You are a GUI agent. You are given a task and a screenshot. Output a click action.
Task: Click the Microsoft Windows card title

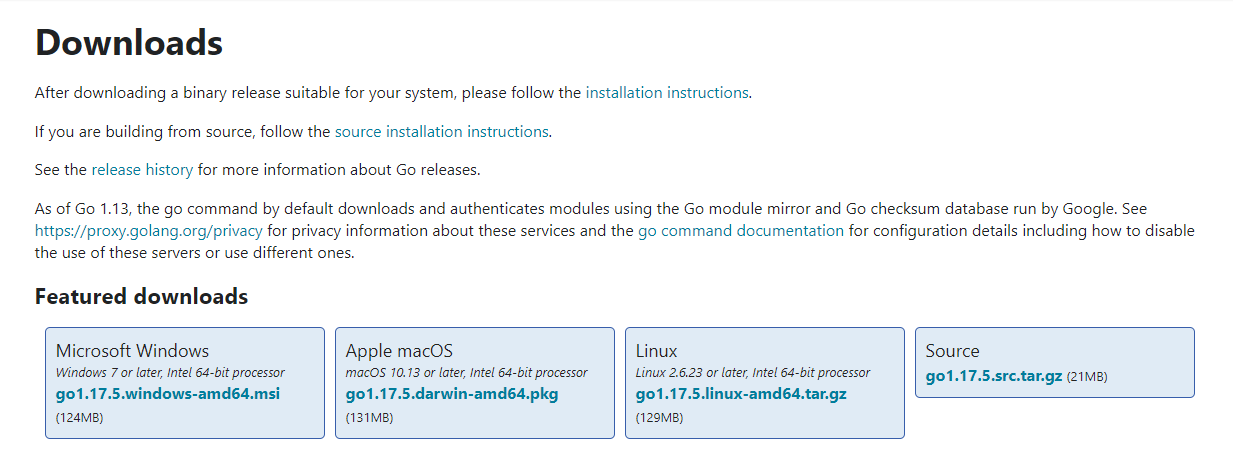133,351
